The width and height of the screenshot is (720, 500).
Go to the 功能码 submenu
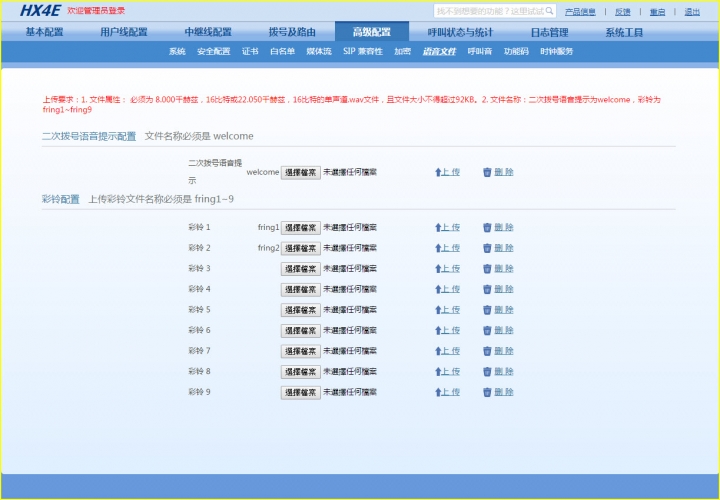pyautogui.click(x=516, y=51)
